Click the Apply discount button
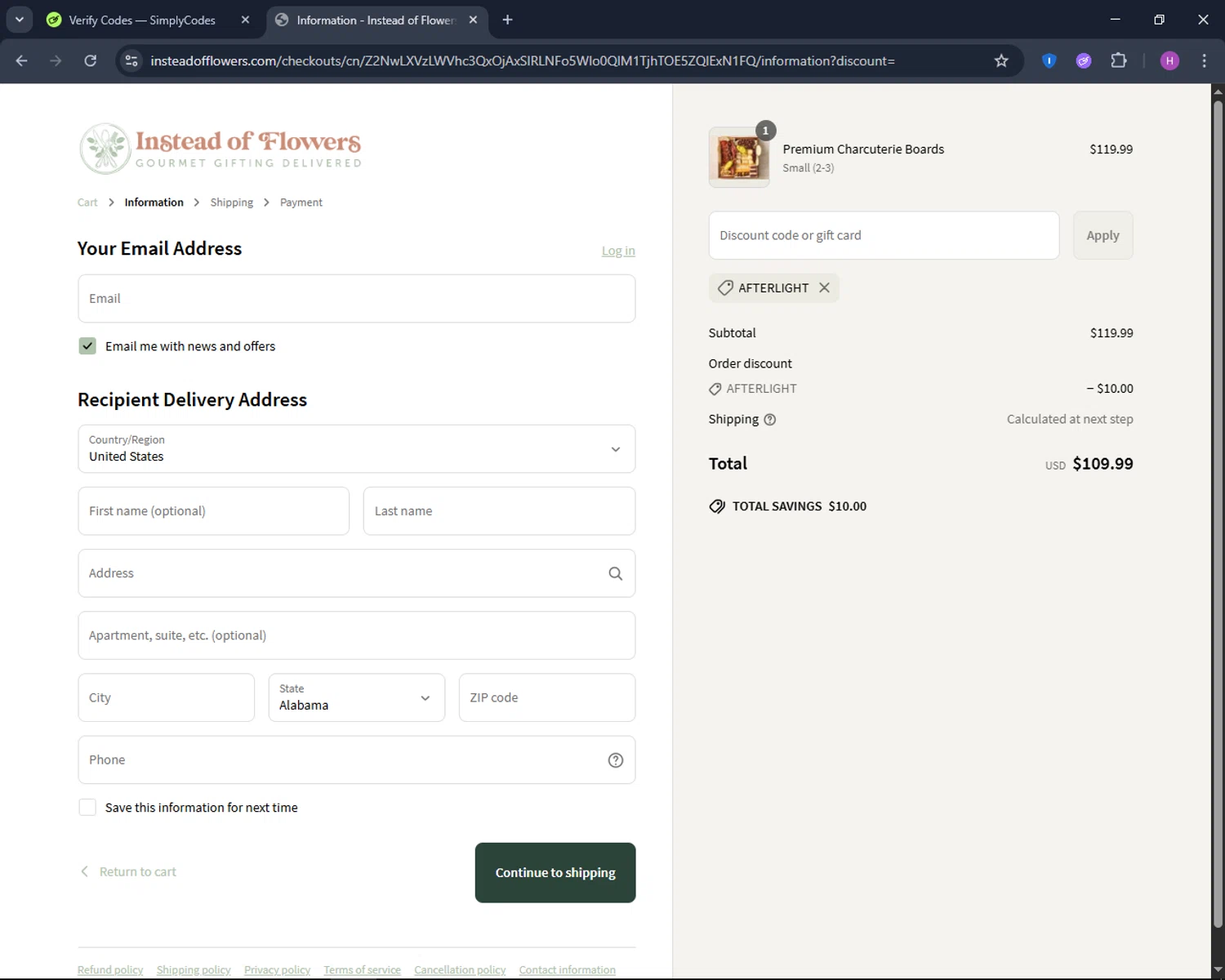1225x980 pixels. click(1102, 235)
